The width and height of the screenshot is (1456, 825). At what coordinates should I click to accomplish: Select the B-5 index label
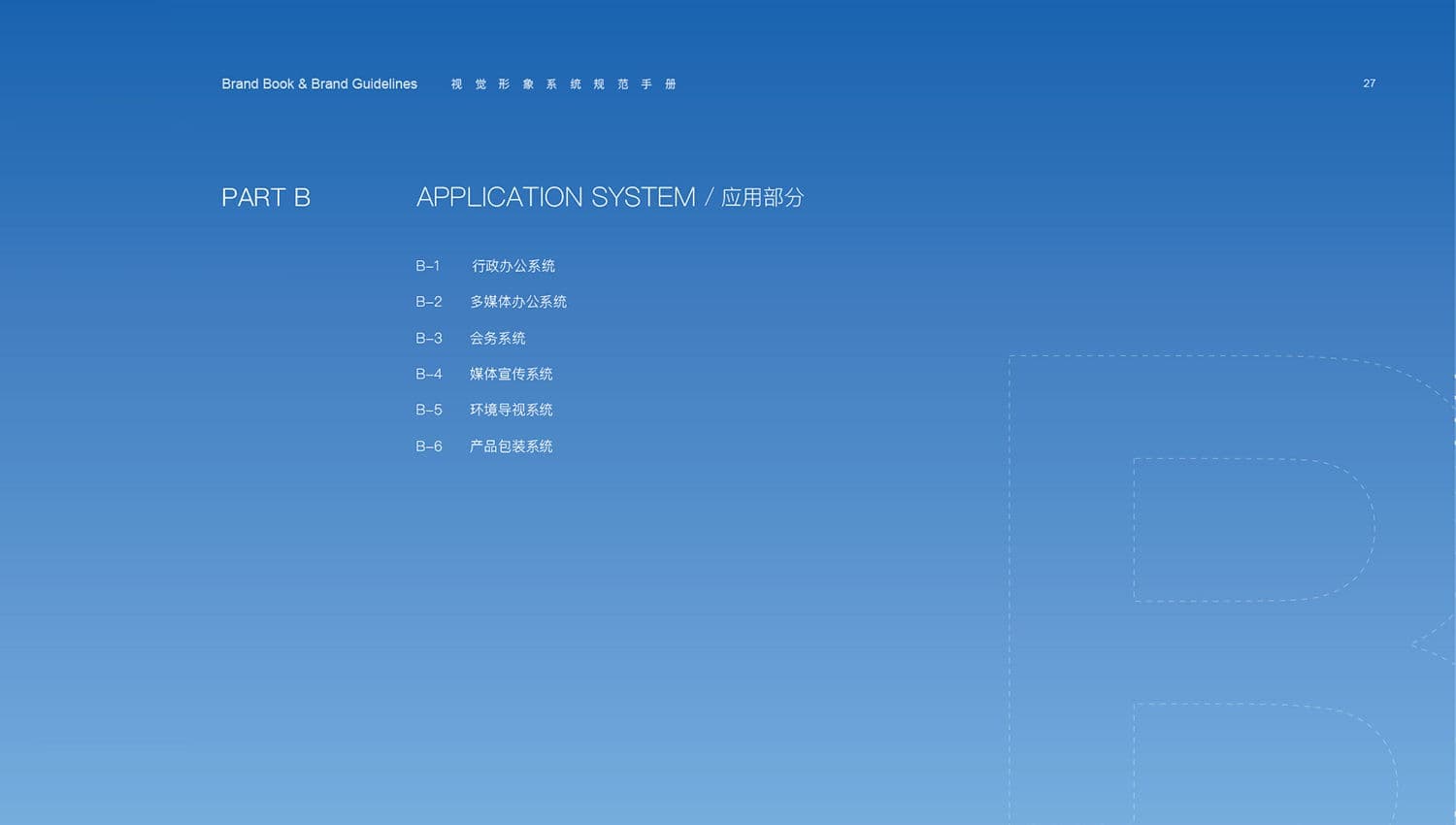click(428, 410)
